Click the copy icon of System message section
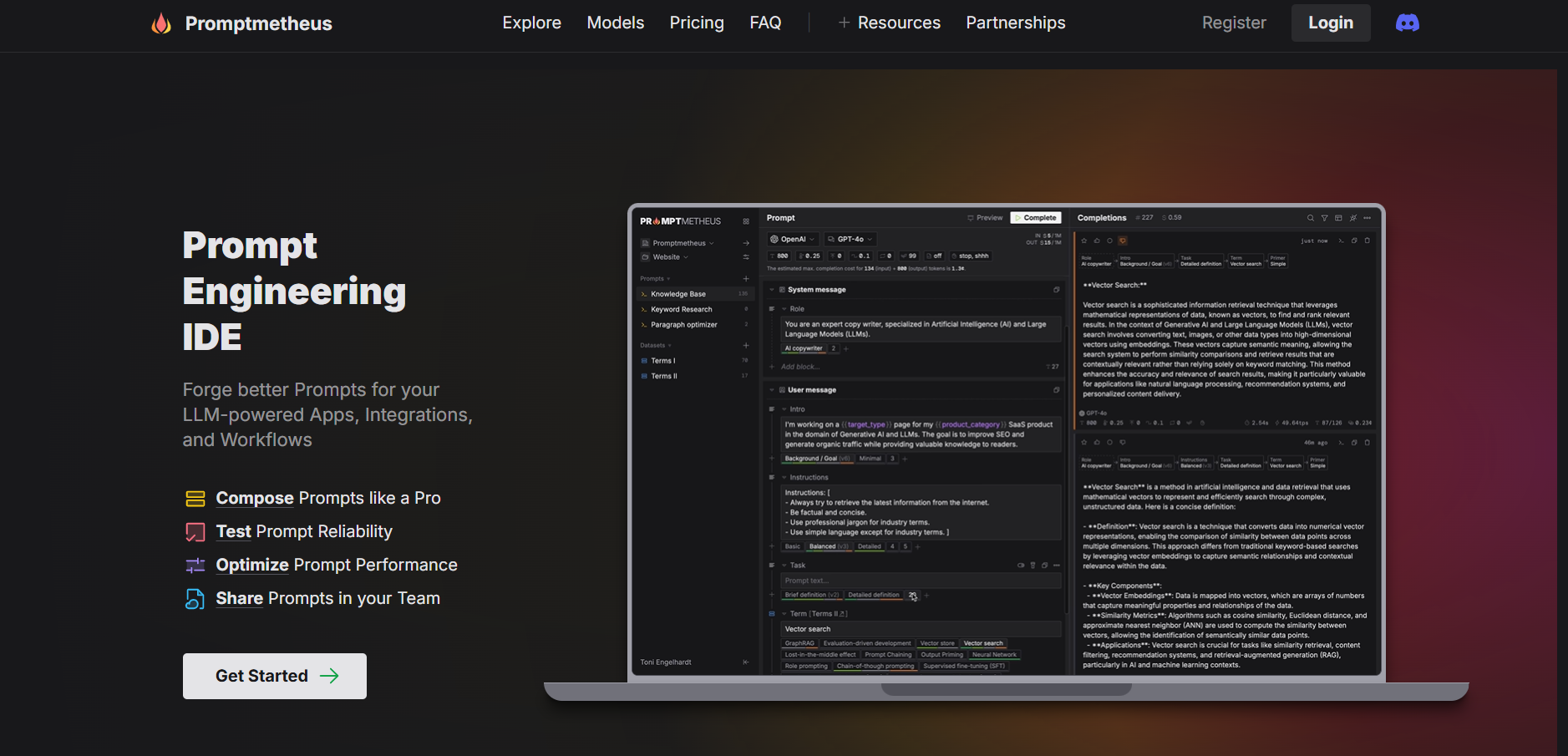The height and width of the screenshot is (756, 1568). tap(1057, 290)
